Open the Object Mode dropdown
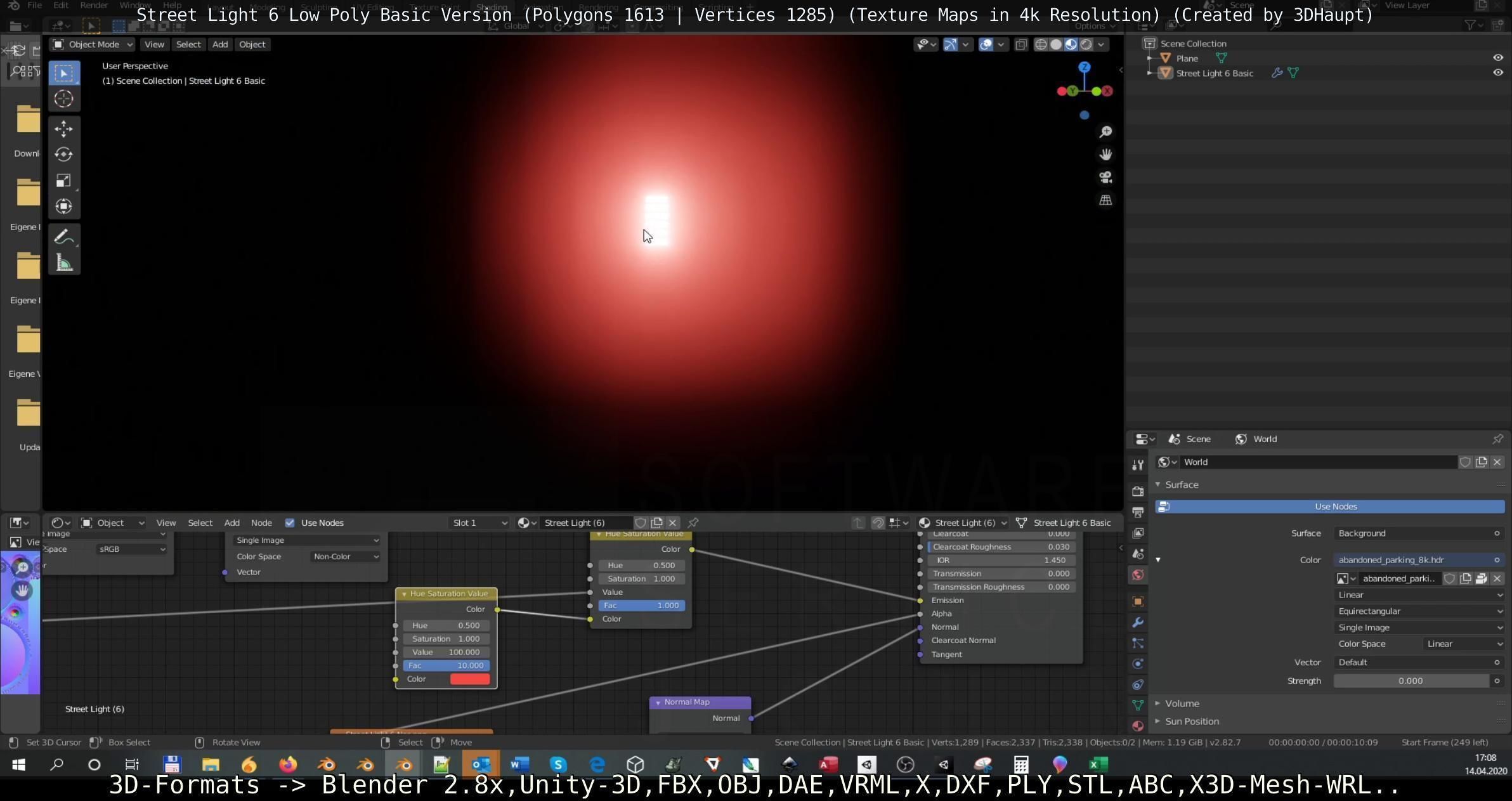This screenshot has width=1512, height=801. (93, 44)
